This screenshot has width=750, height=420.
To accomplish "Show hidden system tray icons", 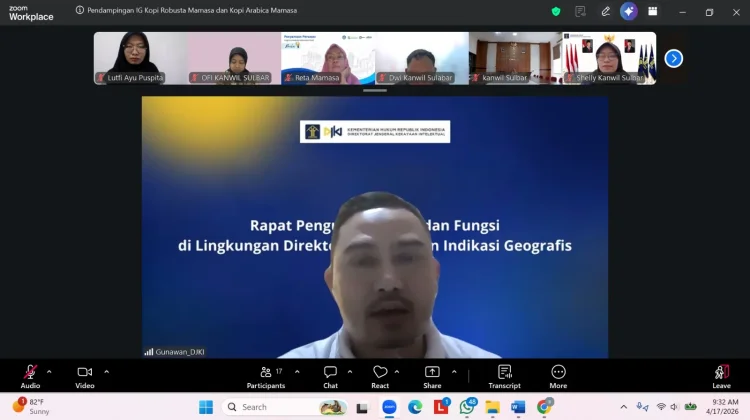I will pos(624,407).
